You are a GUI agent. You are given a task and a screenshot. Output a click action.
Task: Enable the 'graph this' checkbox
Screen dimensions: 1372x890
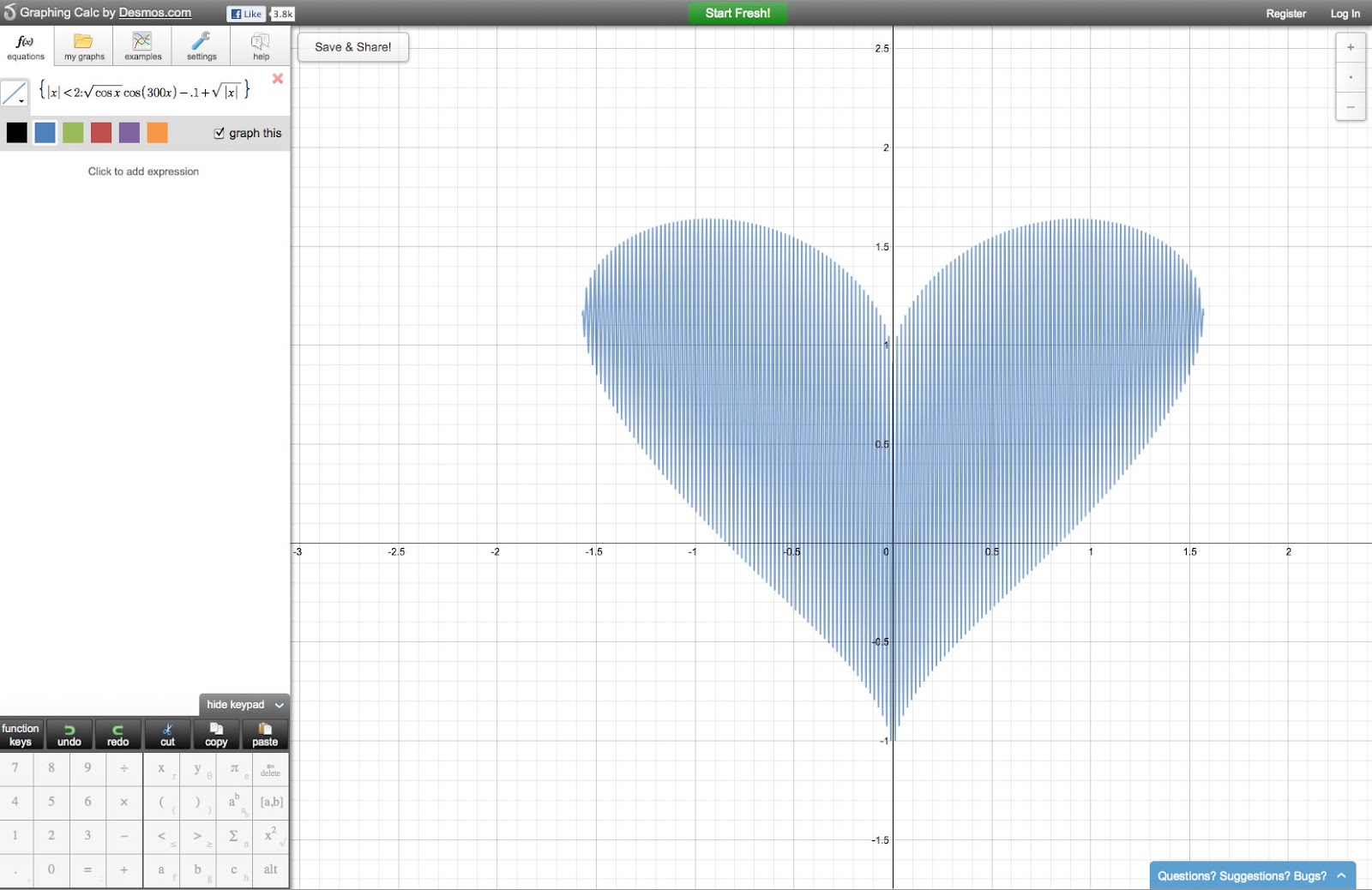coord(220,132)
